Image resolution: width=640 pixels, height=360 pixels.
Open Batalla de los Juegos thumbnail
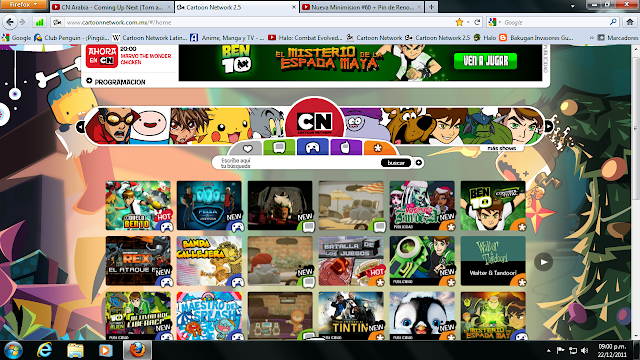tap(351, 261)
